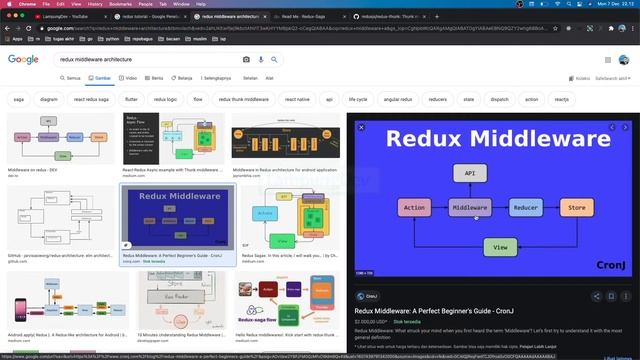This screenshot has height=360, width=640.
Task: Save previewed image to collection
Action: click(611, 296)
